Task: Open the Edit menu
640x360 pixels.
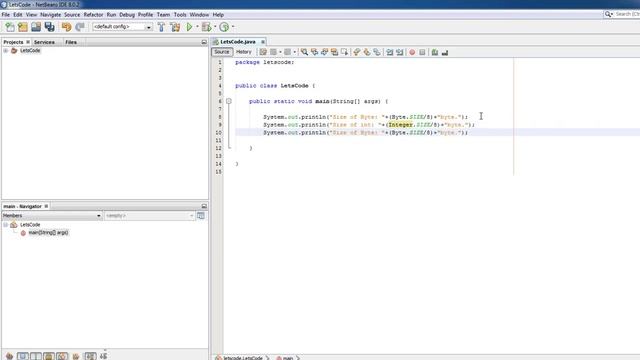Action: 18,15
